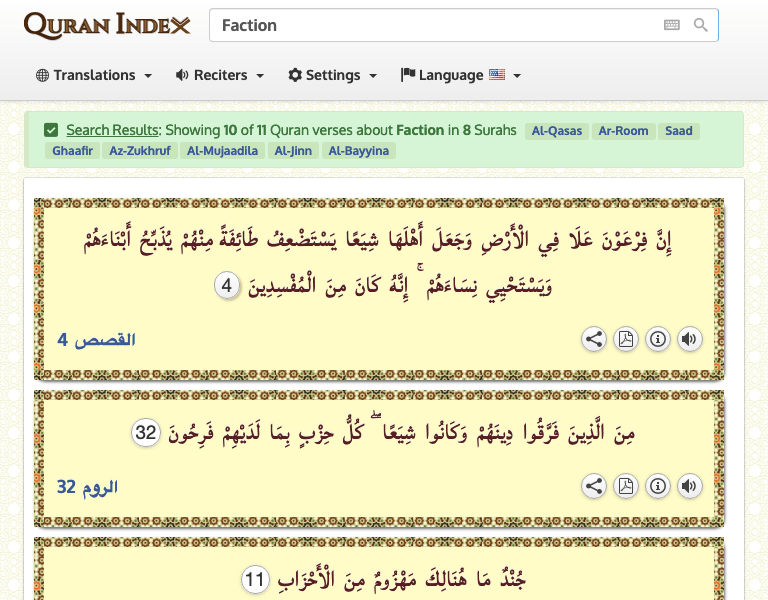Click into the Faction search field
768x600 pixels.
click(x=430, y=25)
